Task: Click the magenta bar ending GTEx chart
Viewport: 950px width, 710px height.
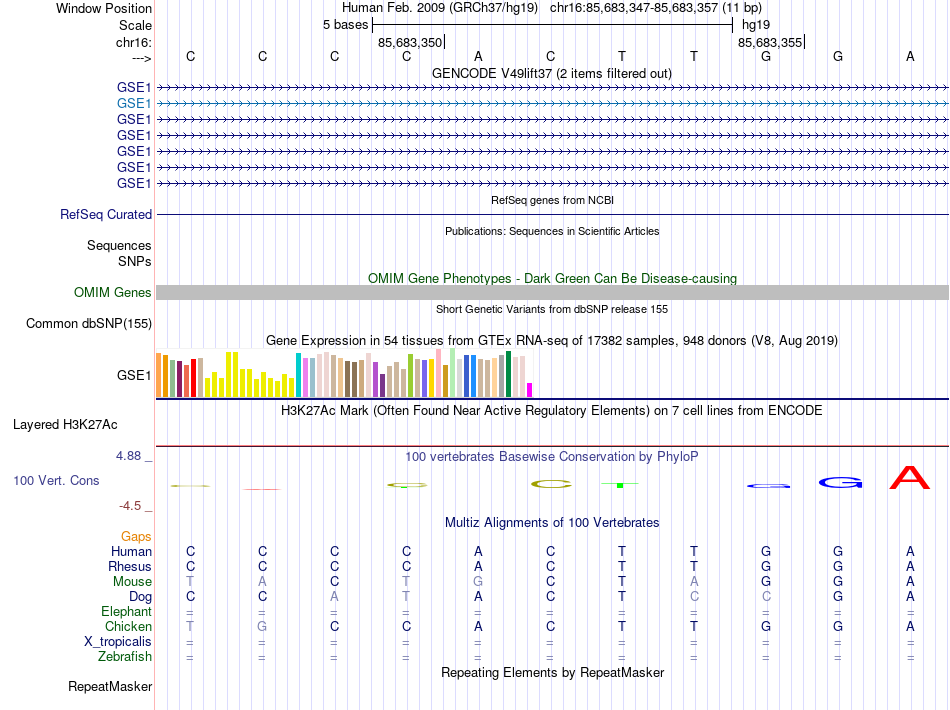Action: (530, 390)
